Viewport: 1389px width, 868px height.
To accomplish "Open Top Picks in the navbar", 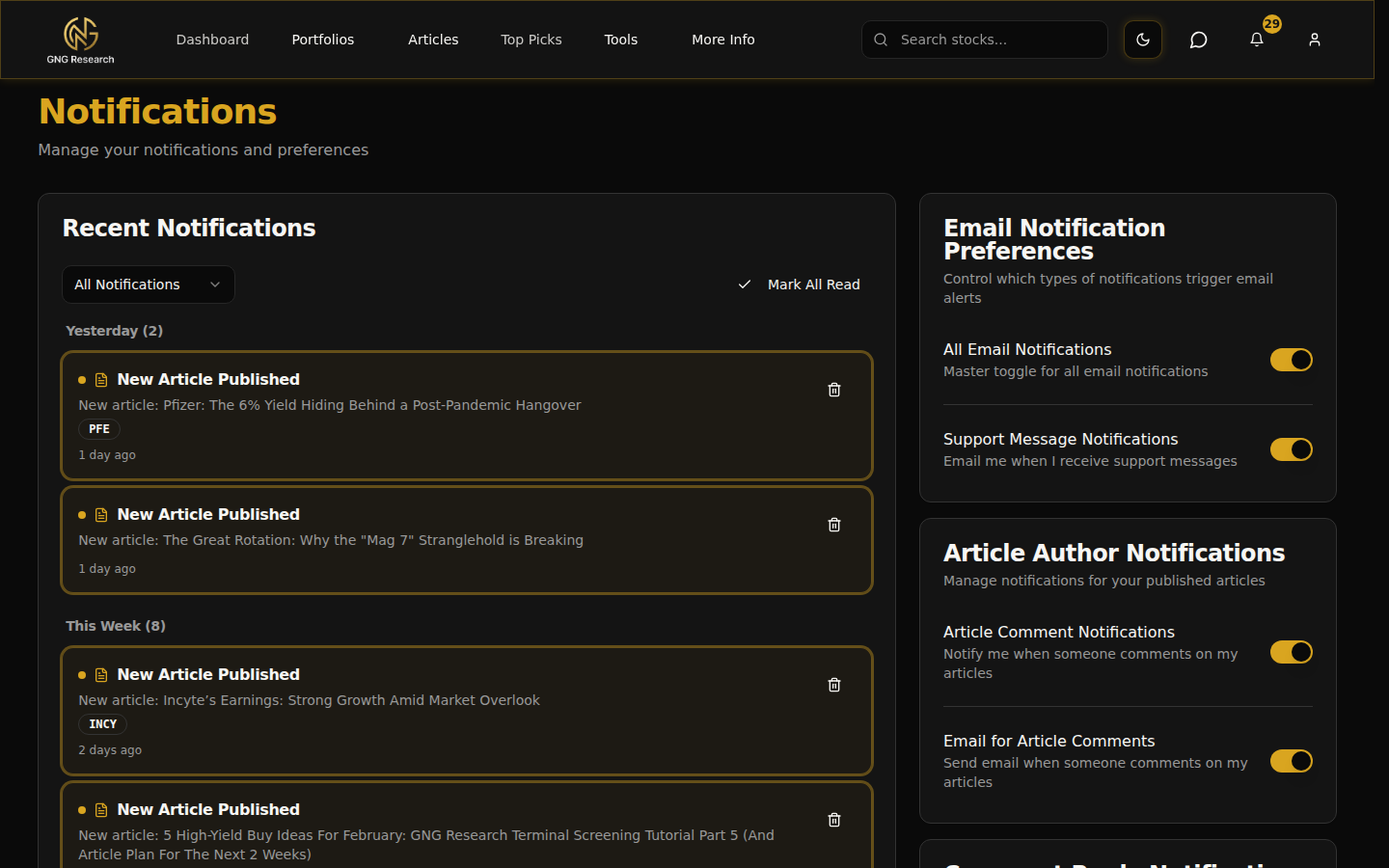I will (531, 40).
